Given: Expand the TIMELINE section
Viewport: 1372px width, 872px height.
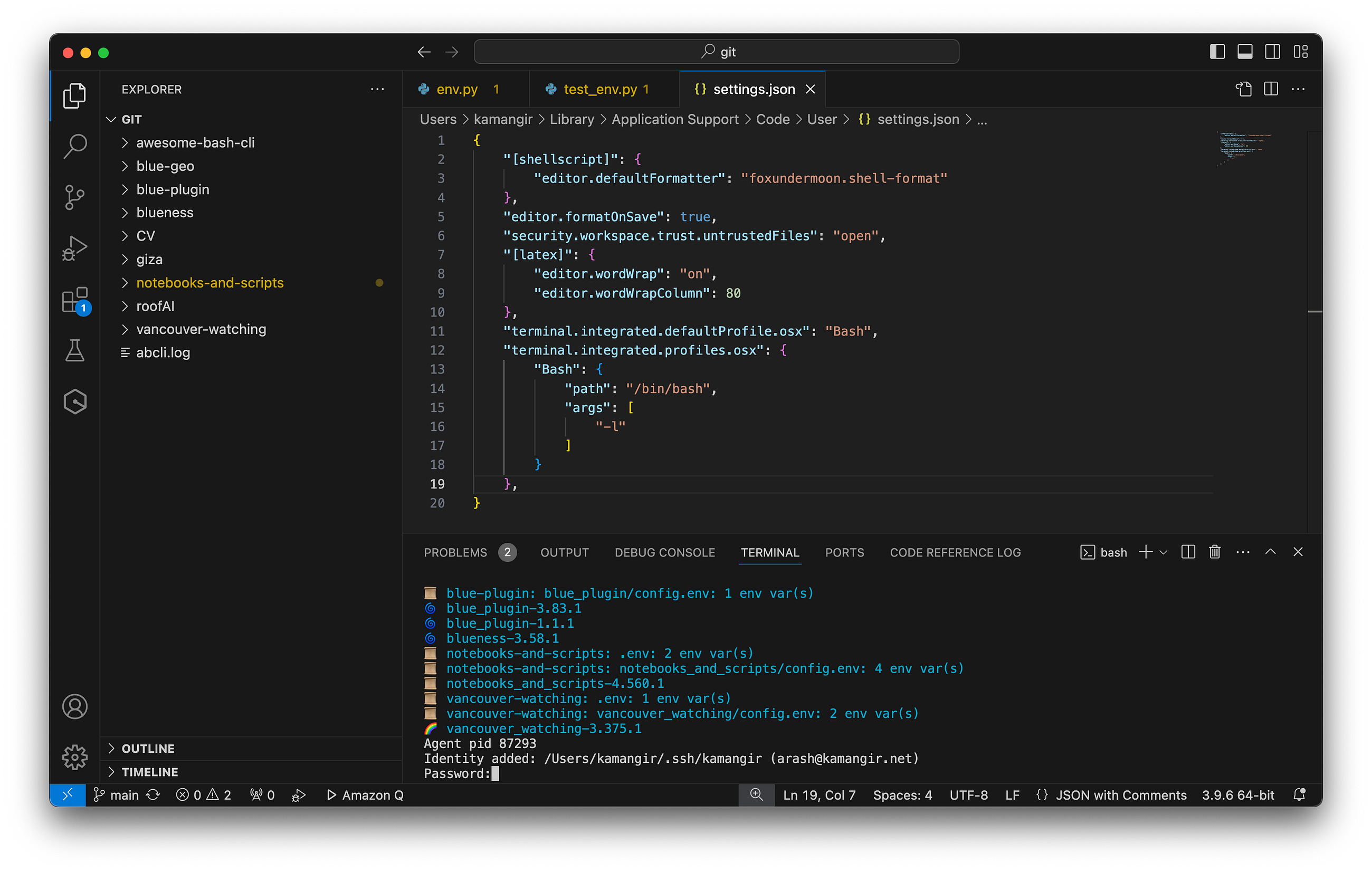Looking at the screenshot, I should point(250,772).
